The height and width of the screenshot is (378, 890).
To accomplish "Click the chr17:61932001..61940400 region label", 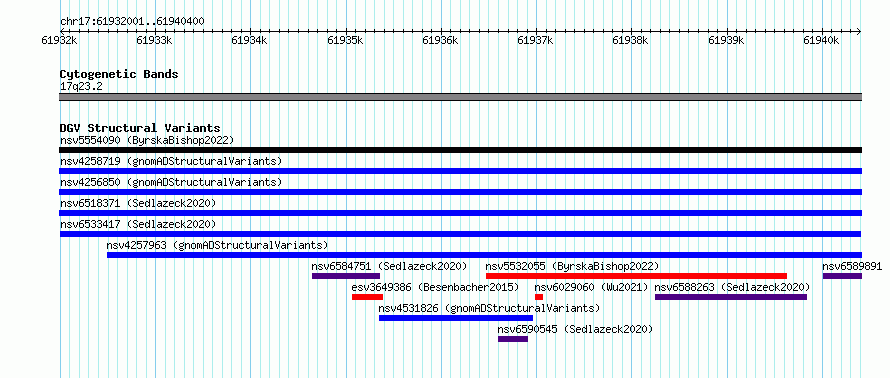I will pyautogui.click(x=132, y=22).
